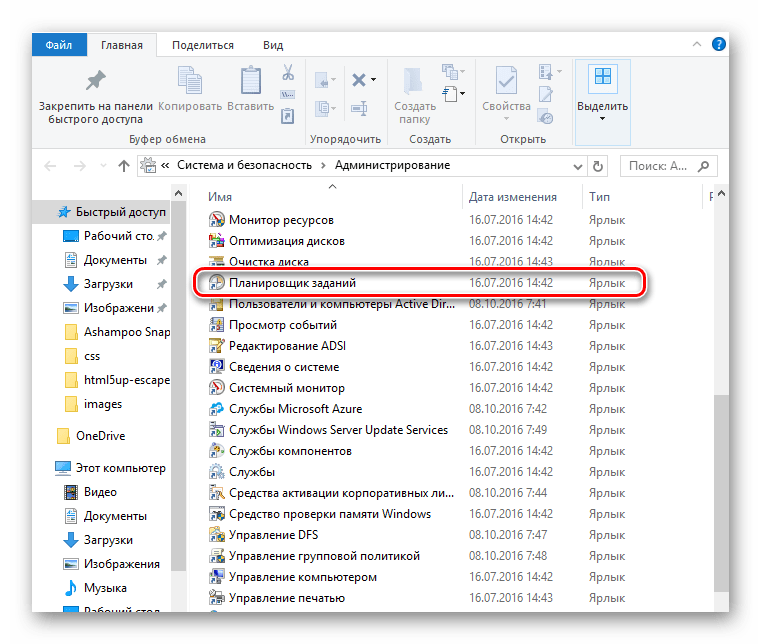761x644 pixels.
Task: Click the file list vertical scrollbar thumb
Action: (721, 493)
